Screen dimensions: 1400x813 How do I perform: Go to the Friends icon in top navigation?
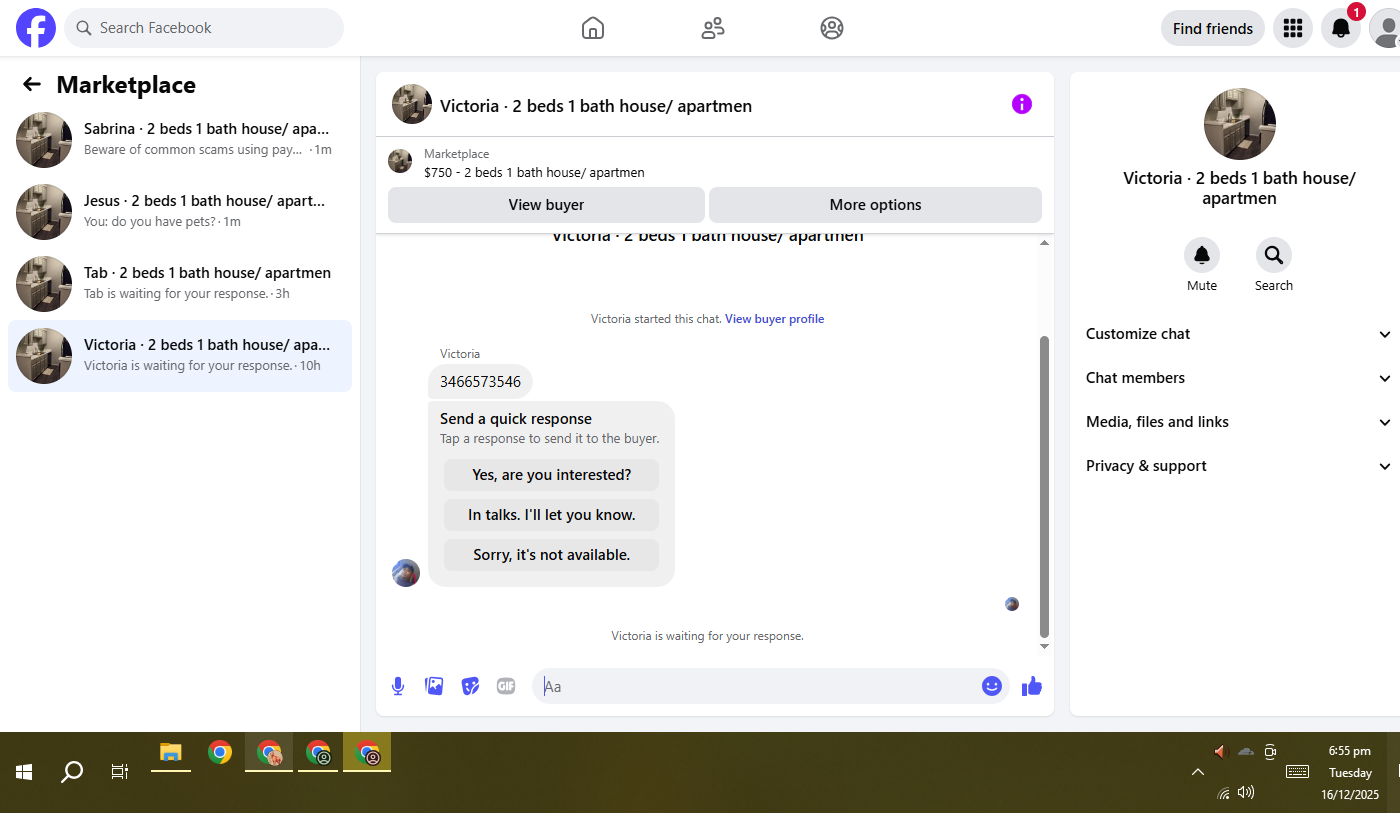[713, 28]
